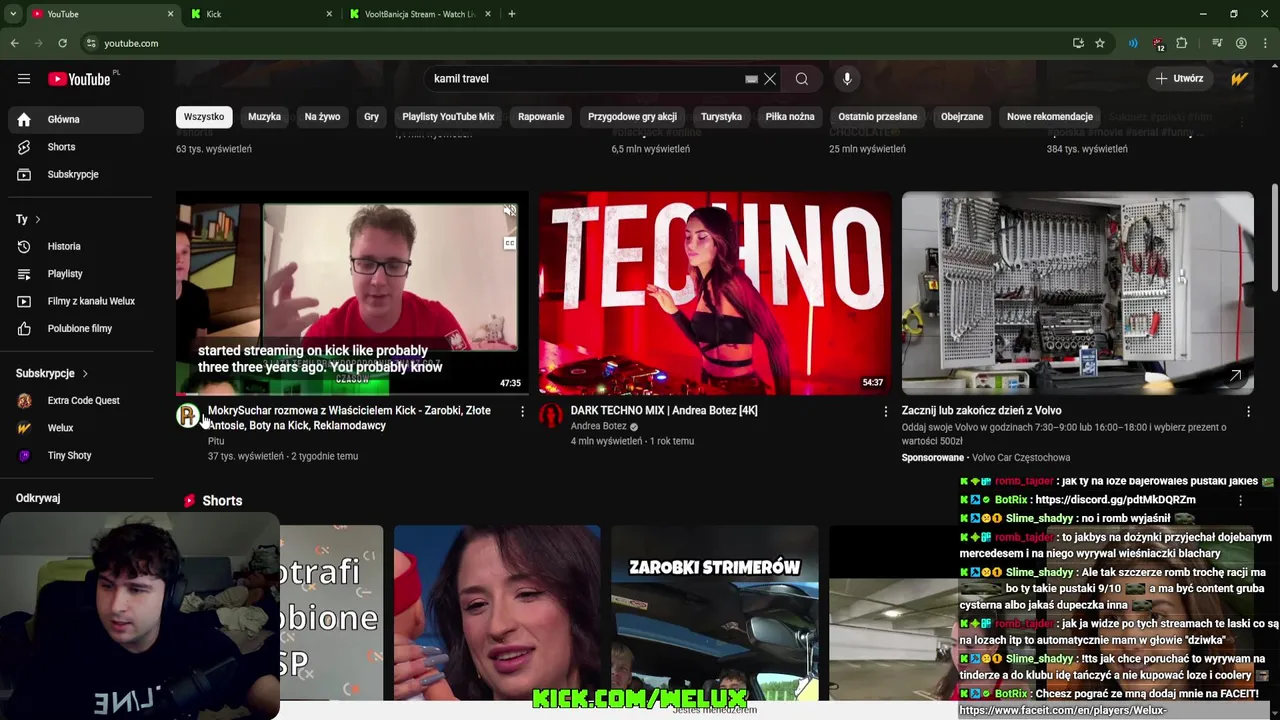Close the YouTube browser tab
The image size is (1280, 720).
[170, 14]
